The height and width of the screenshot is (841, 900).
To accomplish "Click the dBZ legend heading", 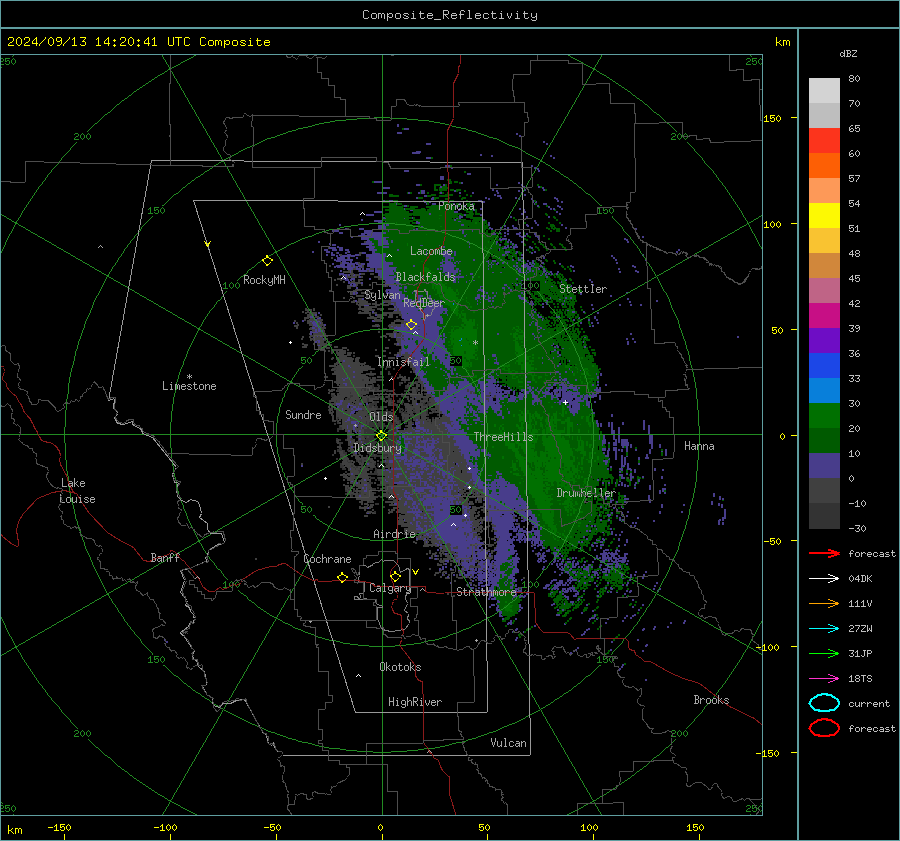I will 848,53.
